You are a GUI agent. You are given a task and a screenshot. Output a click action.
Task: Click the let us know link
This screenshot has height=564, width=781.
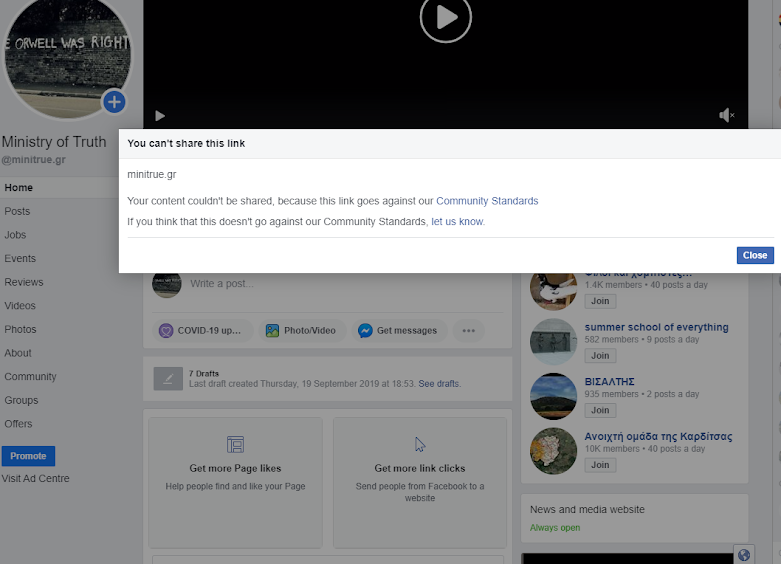[x=457, y=221]
